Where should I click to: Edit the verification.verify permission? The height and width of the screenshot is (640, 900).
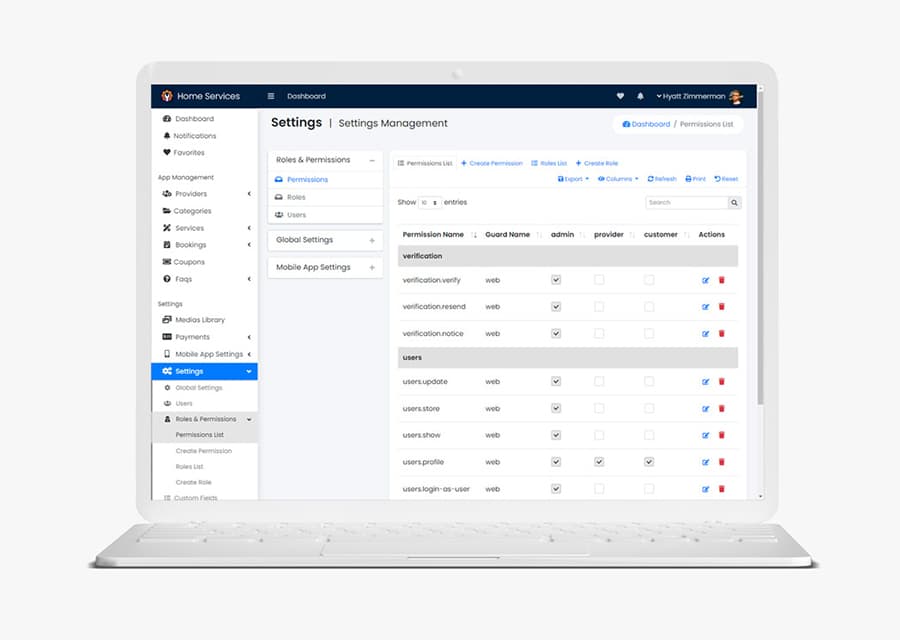(705, 280)
